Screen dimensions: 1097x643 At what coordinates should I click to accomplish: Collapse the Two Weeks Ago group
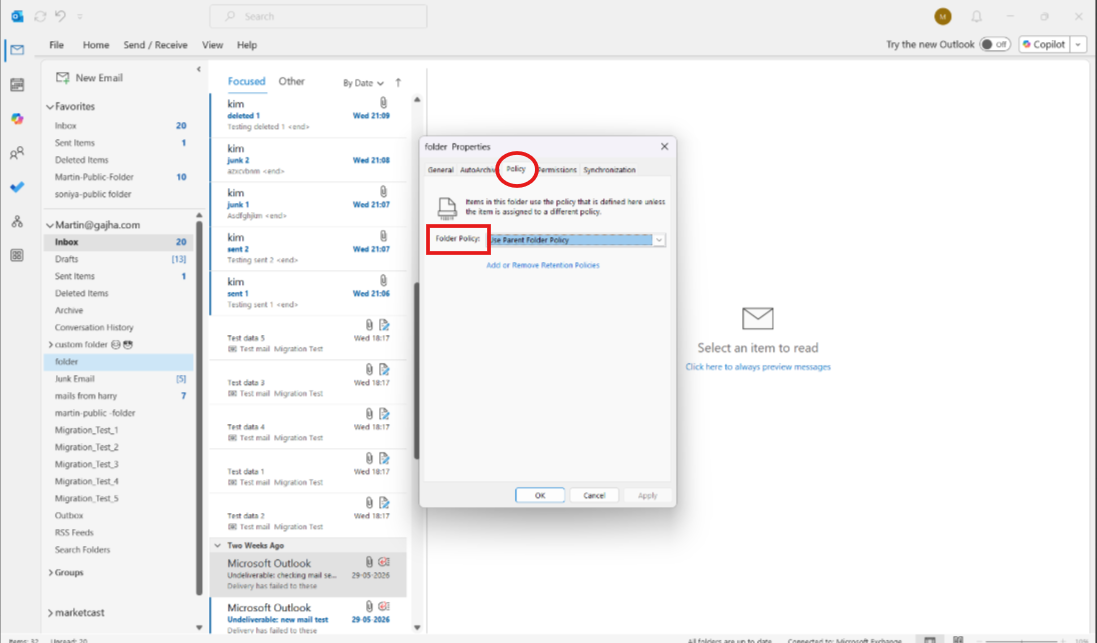pyautogui.click(x=217, y=545)
